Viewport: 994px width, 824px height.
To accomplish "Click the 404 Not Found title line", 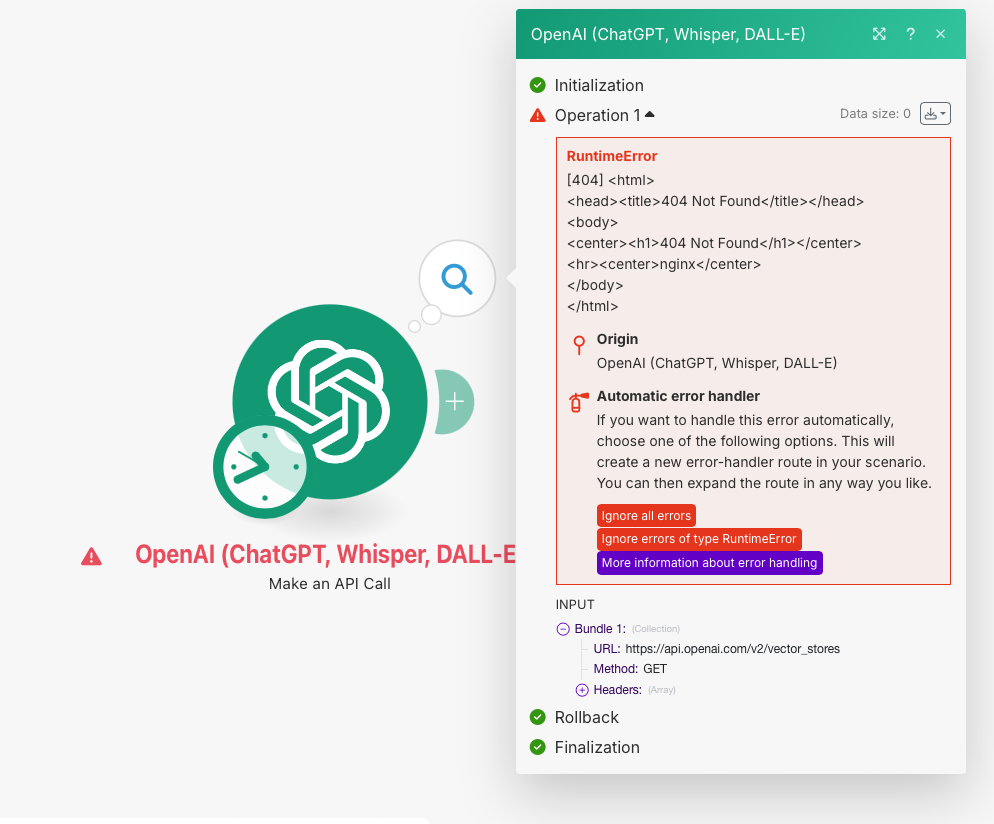I will pos(715,202).
